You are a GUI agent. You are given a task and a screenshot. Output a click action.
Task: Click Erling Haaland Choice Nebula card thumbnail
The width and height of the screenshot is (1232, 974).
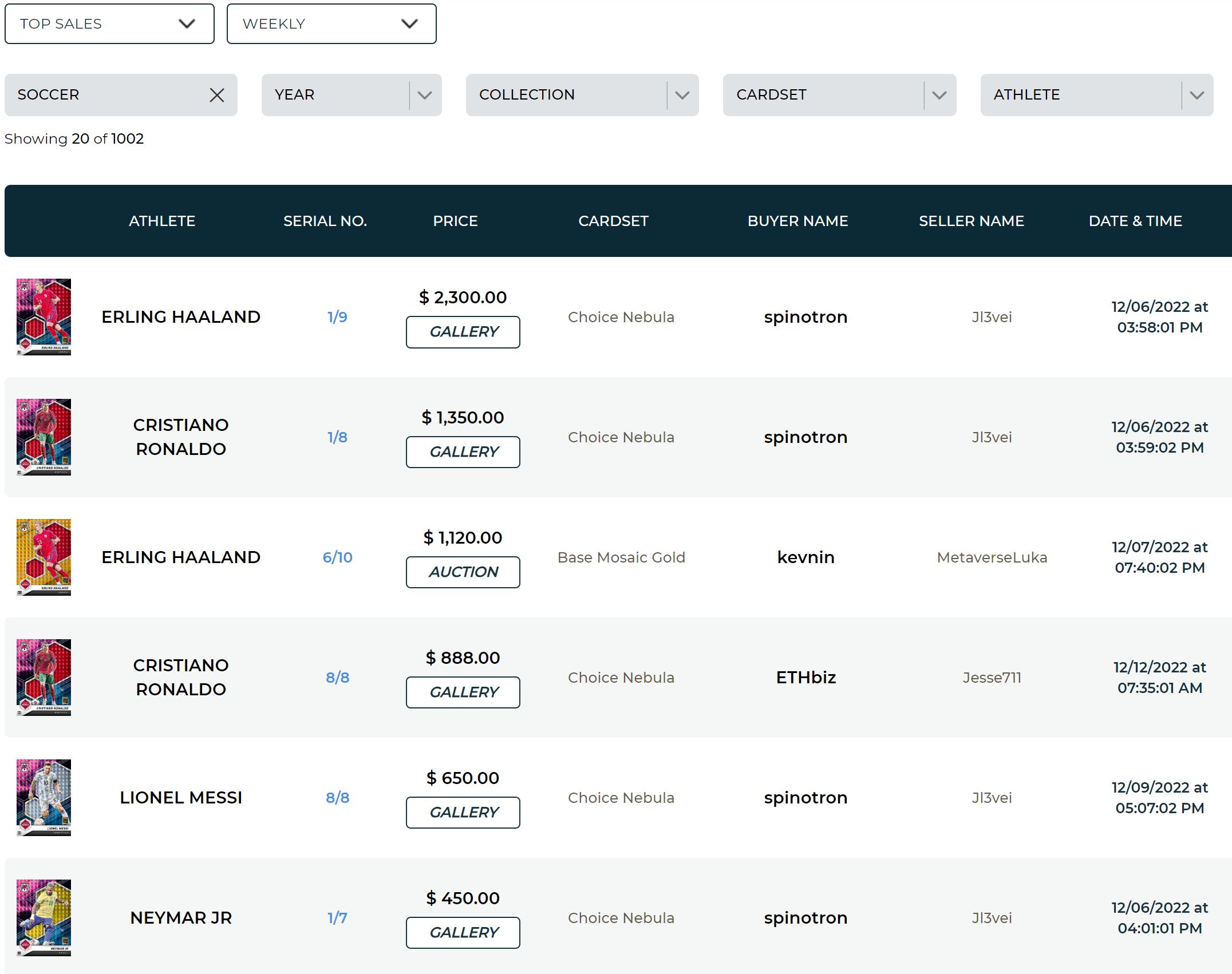pos(44,316)
